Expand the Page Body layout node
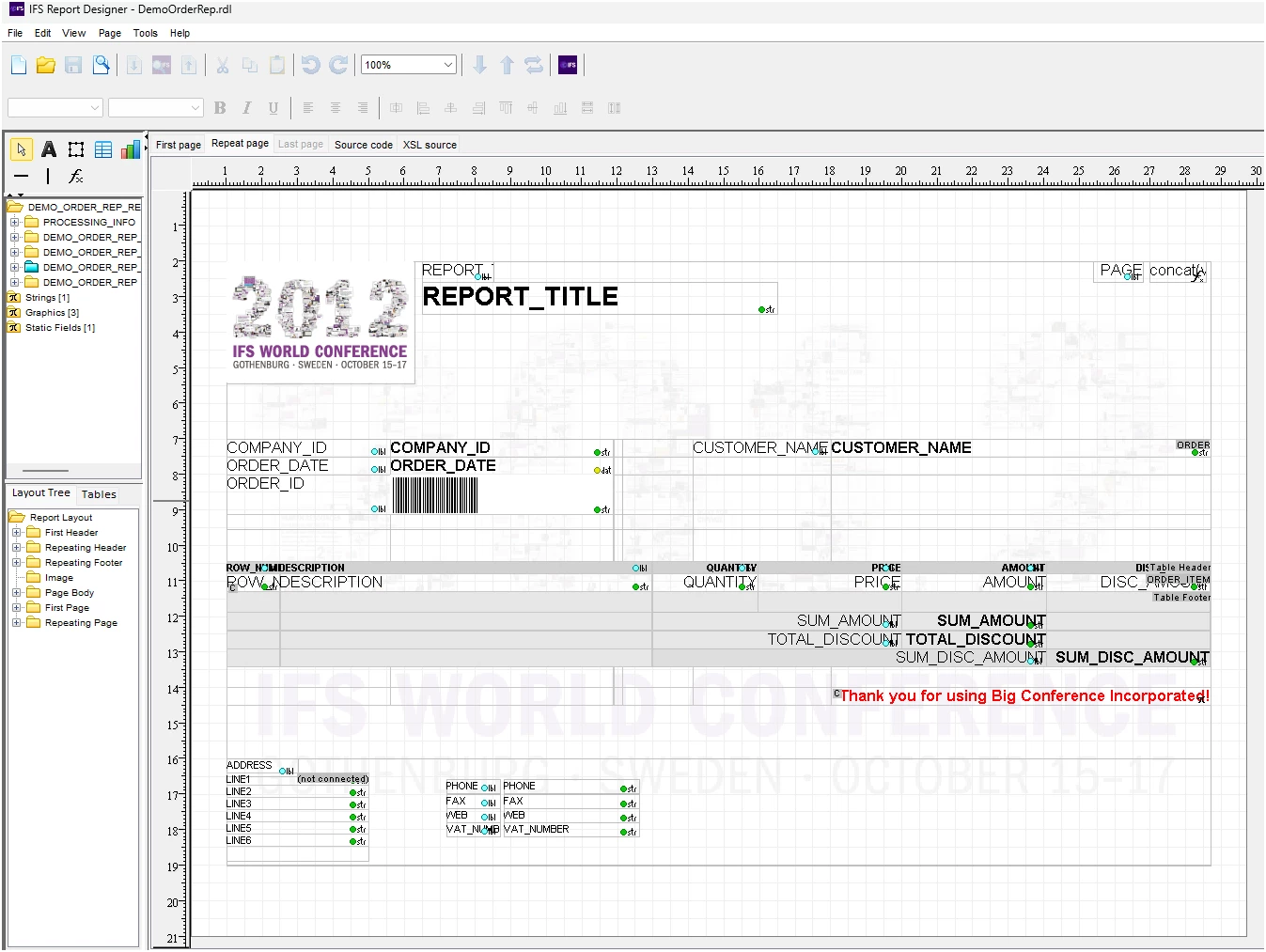The width and height of the screenshot is (1266, 952). coord(16,593)
